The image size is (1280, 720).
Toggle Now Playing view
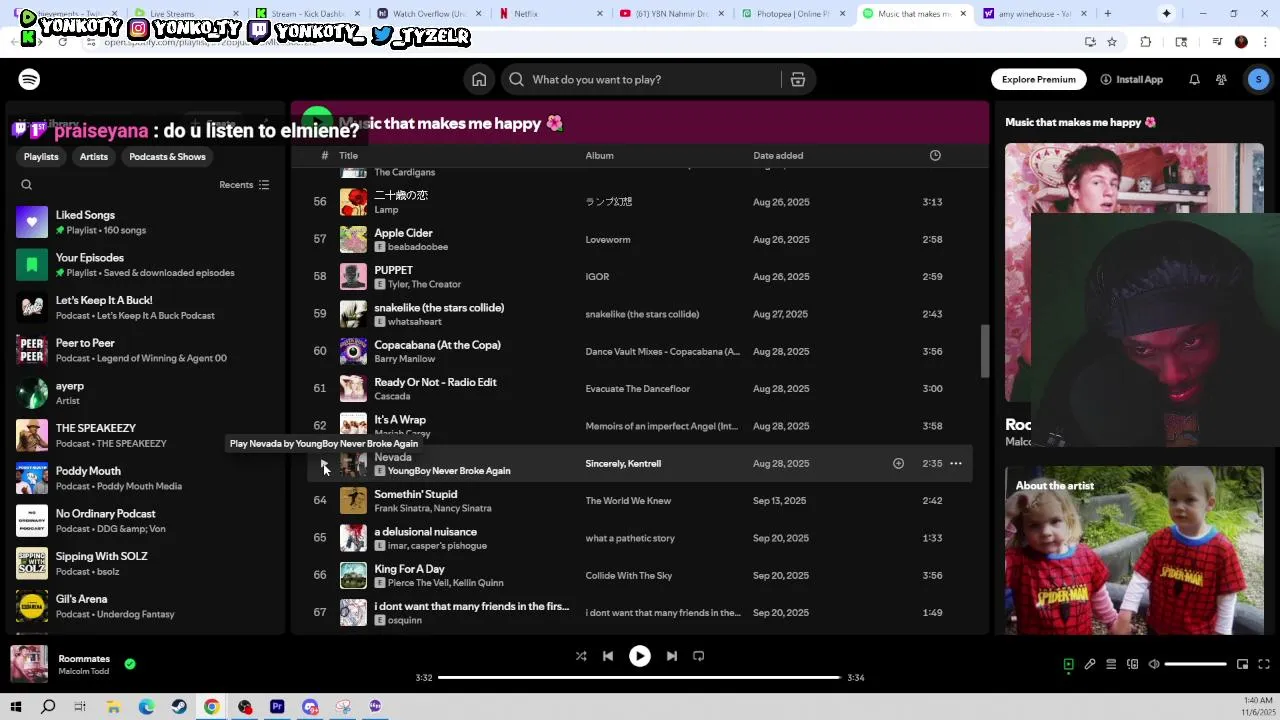pyautogui.click(x=1068, y=664)
